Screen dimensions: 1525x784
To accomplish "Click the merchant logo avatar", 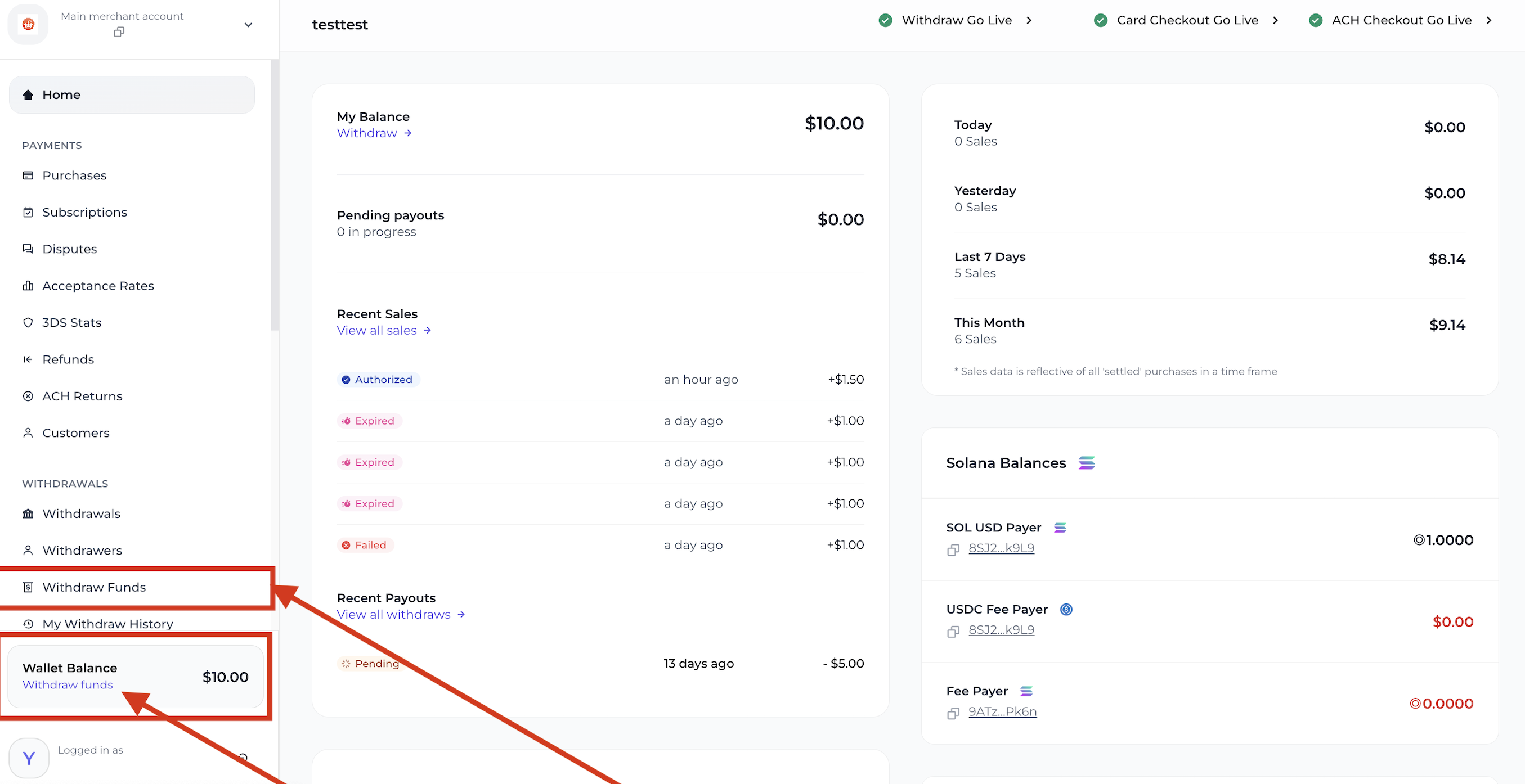I will (28, 24).
